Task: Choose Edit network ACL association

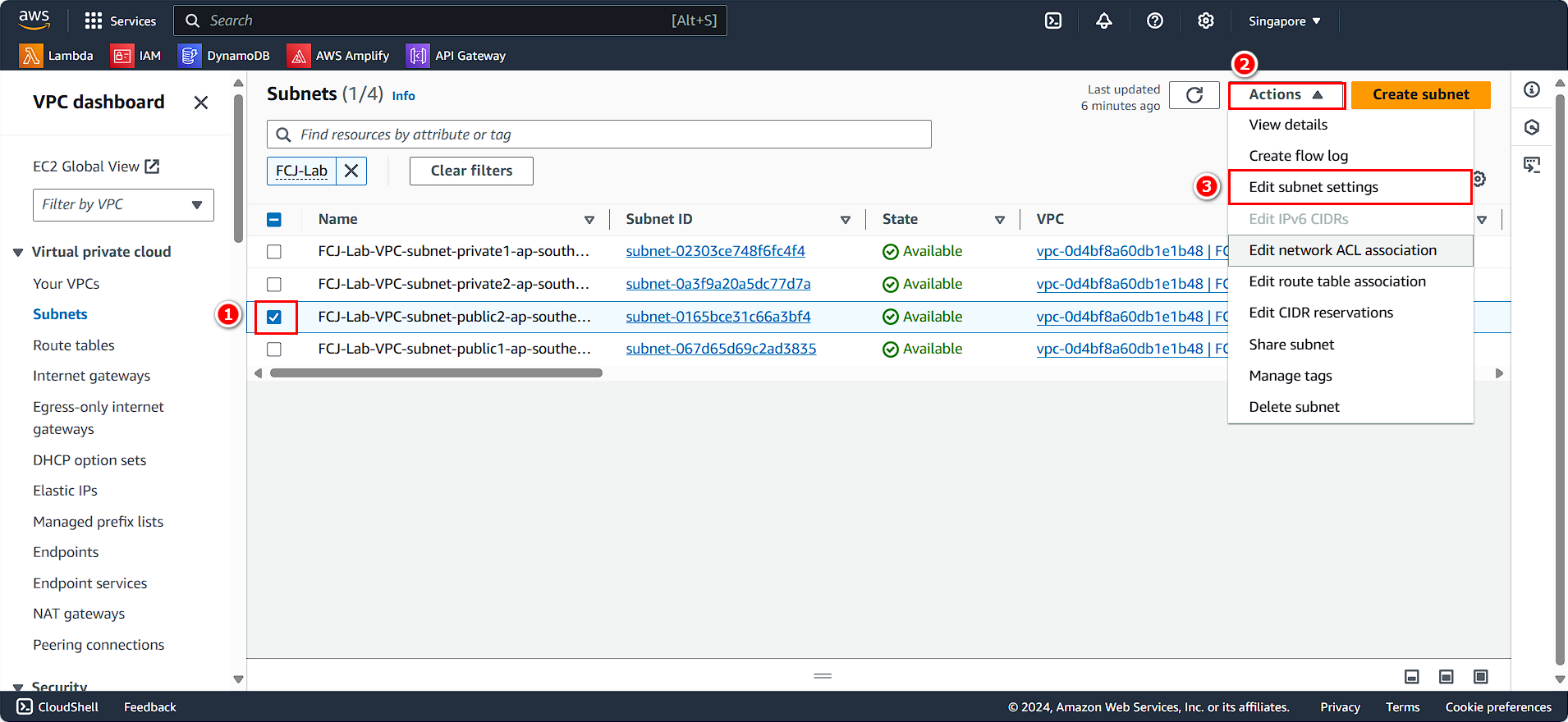Action: pyautogui.click(x=1350, y=250)
